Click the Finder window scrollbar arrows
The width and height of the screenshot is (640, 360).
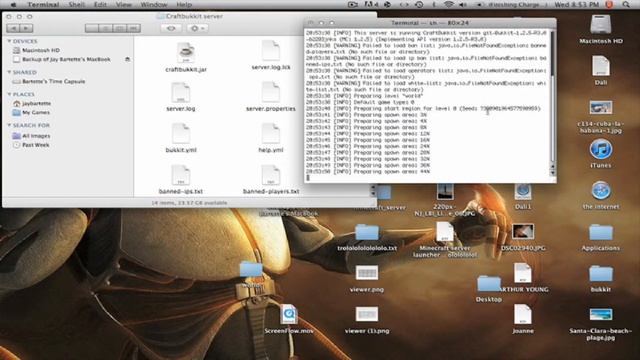[x=373, y=191]
